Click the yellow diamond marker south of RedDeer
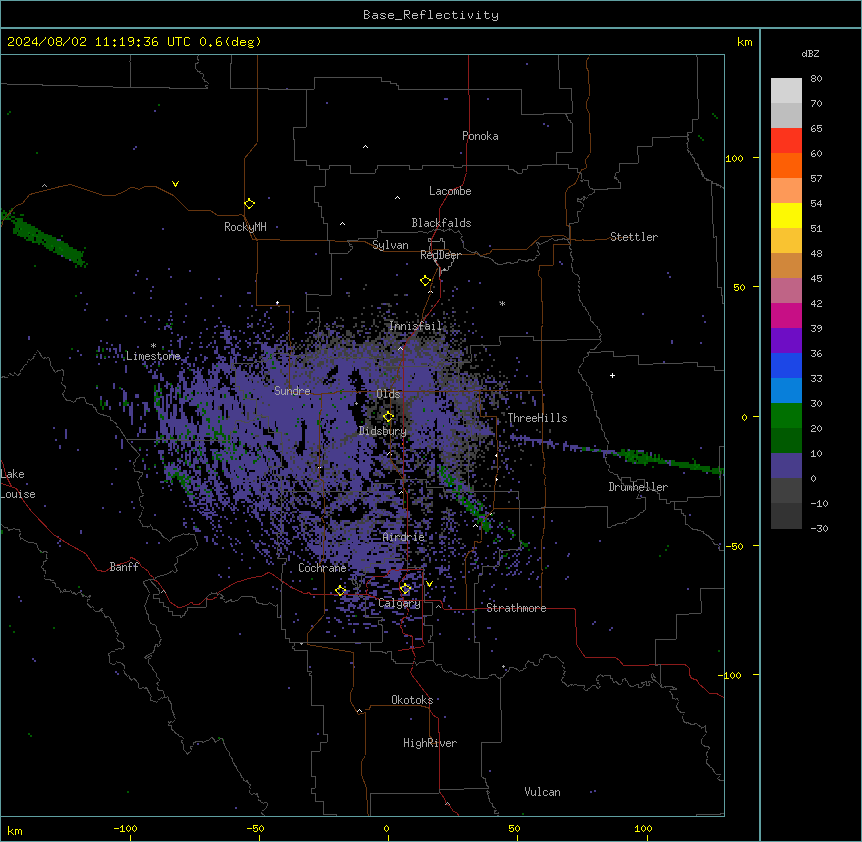 pyautogui.click(x=426, y=281)
